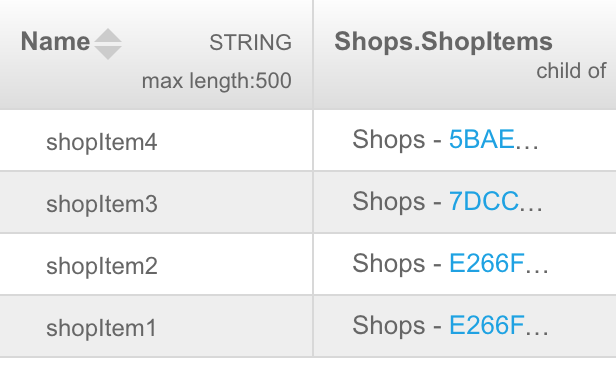
Task: Click the divider between the column headers
Action: [313, 55]
